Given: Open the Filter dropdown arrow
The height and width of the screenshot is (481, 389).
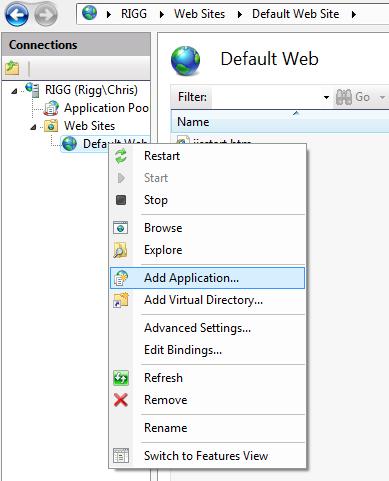Looking at the screenshot, I should [x=326, y=97].
